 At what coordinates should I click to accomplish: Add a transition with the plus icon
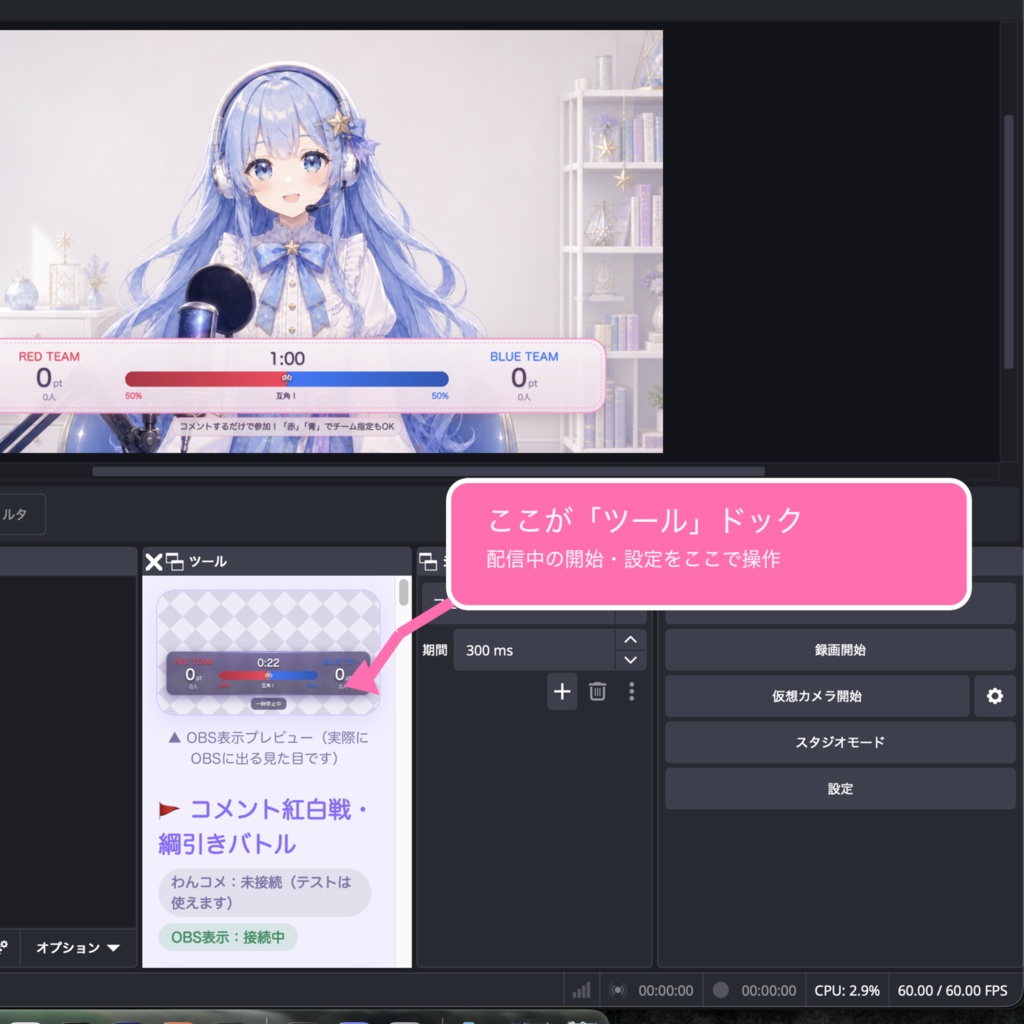pos(562,691)
